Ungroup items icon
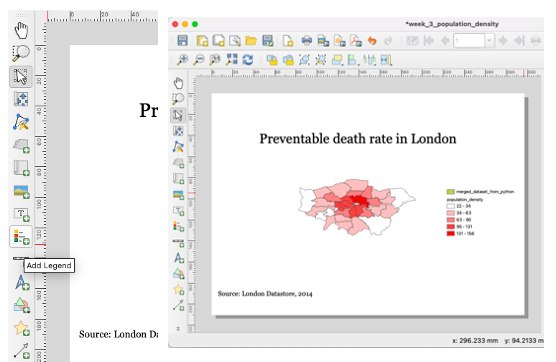 (x=321, y=60)
